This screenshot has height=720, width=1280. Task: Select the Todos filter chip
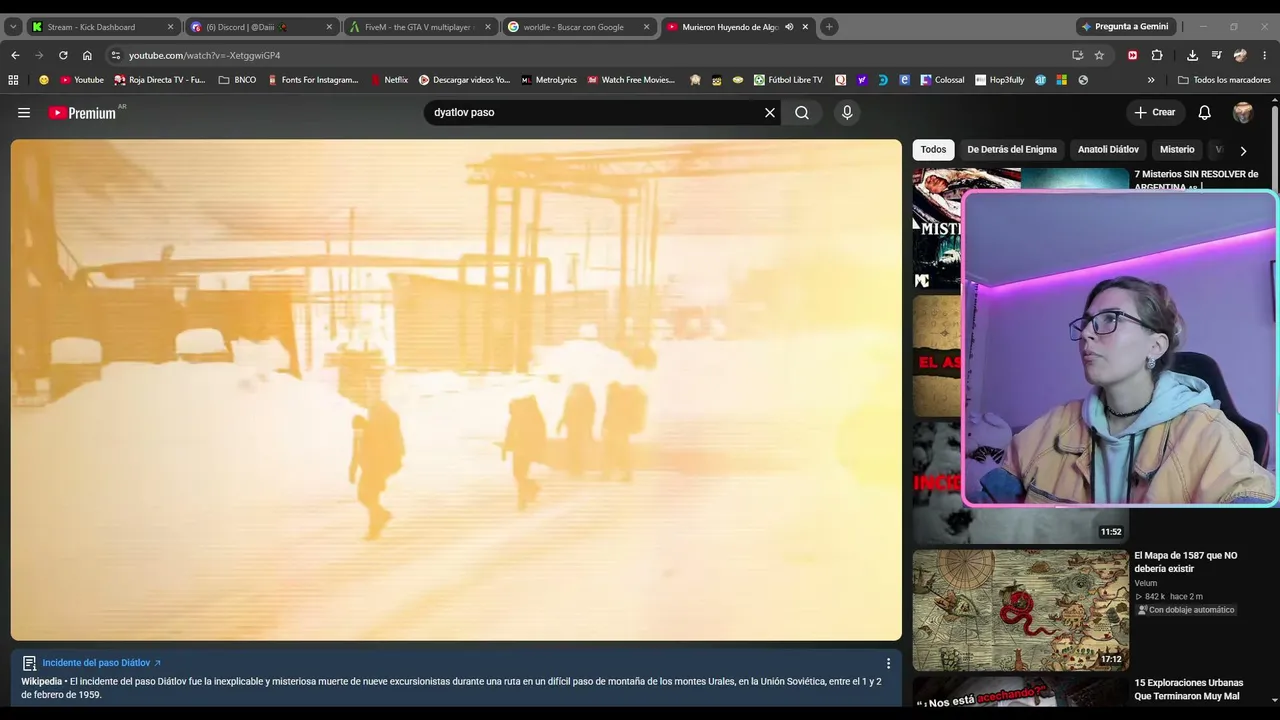click(933, 150)
